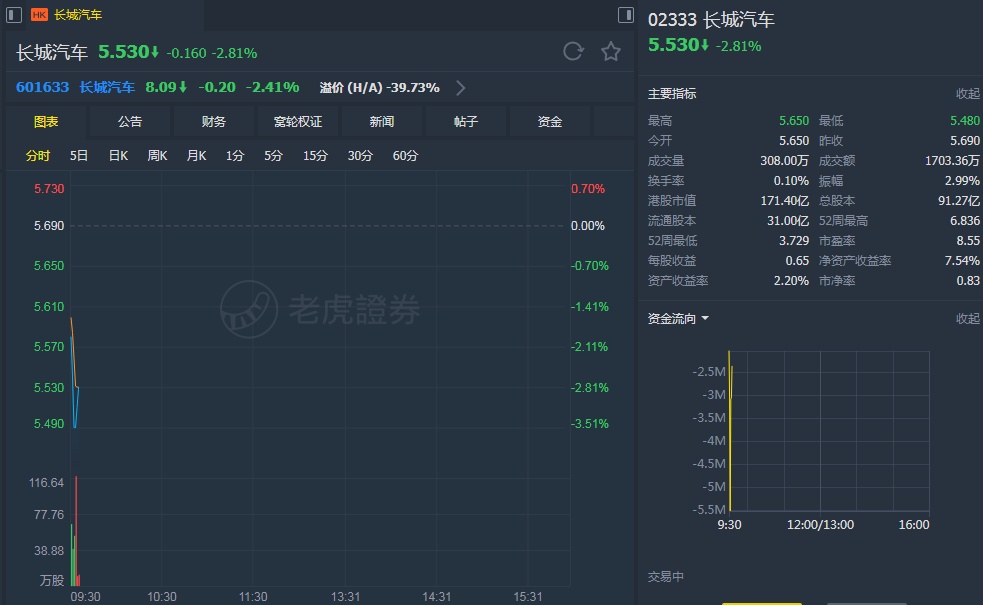Select the 日K chart period
983x605 pixels.
pyautogui.click(x=118, y=155)
